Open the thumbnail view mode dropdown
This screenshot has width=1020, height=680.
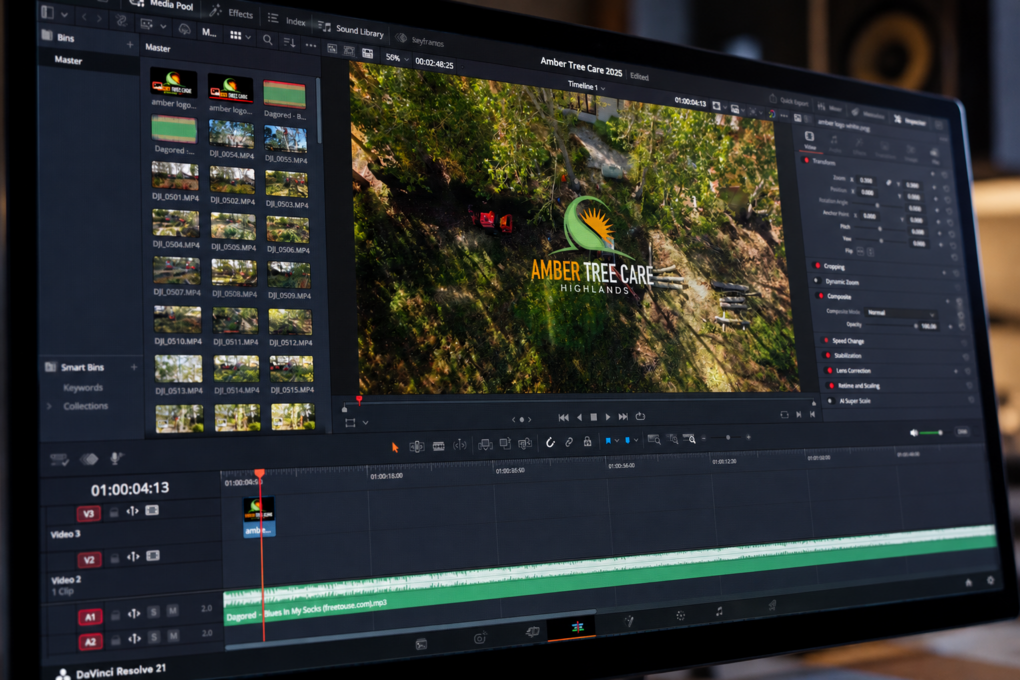click(240, 36)
